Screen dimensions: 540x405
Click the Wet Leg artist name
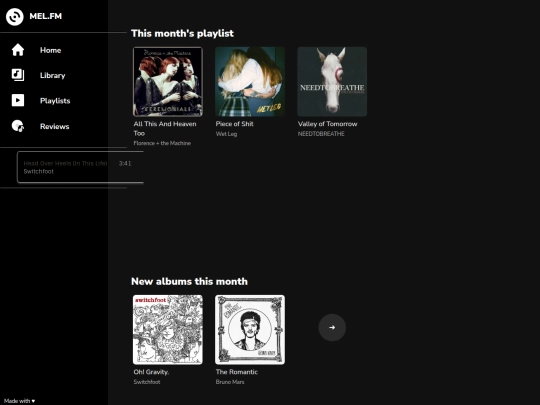coord(226,134)
